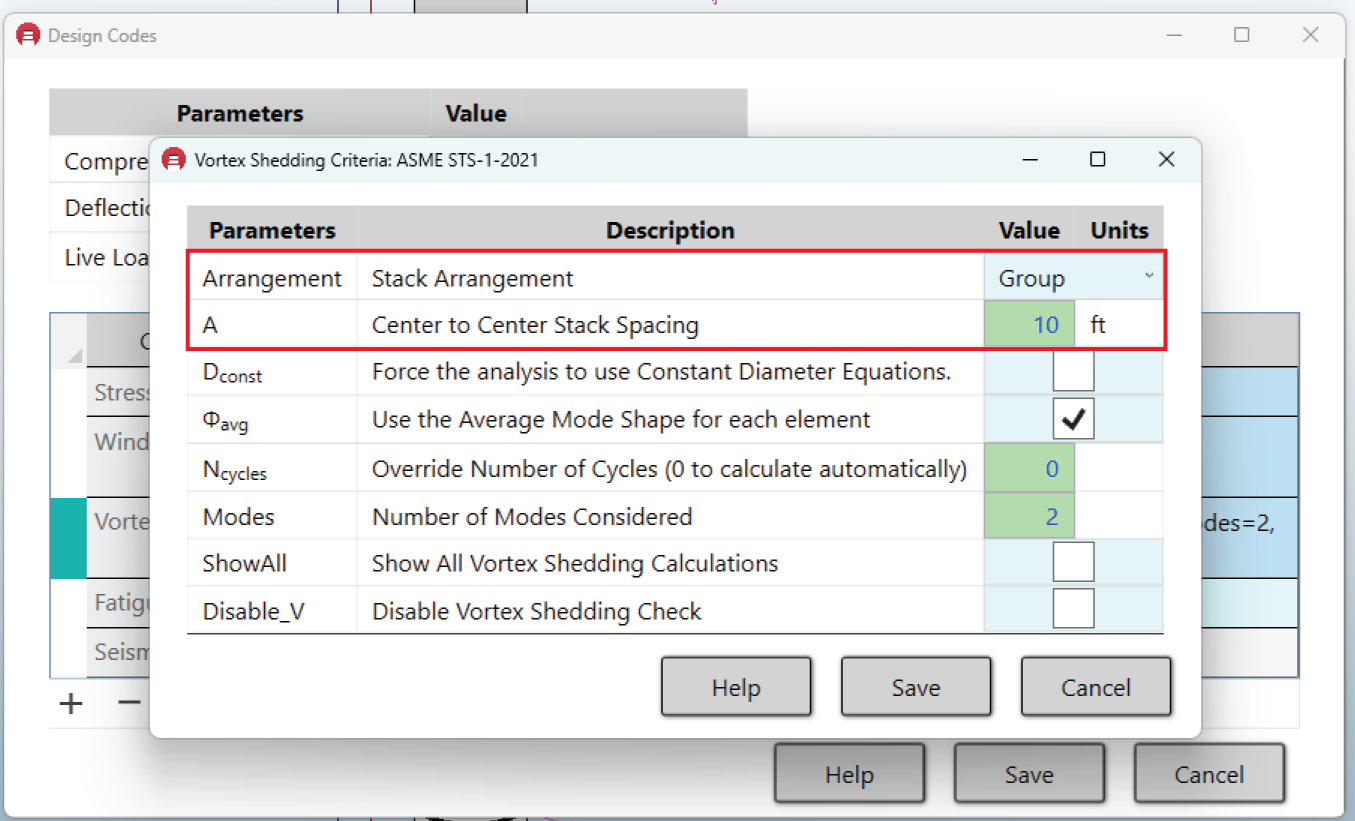1355x821 pixels.
Task: Click the Vortex Shedding Criteria dialog app icon
Action: [174, 160]
